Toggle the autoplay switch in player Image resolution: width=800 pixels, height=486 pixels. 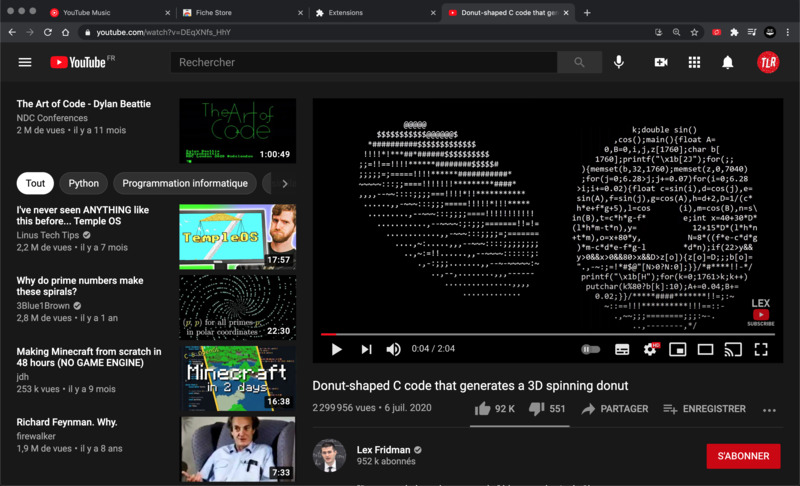pyautogui.click(x=590, y=349)
